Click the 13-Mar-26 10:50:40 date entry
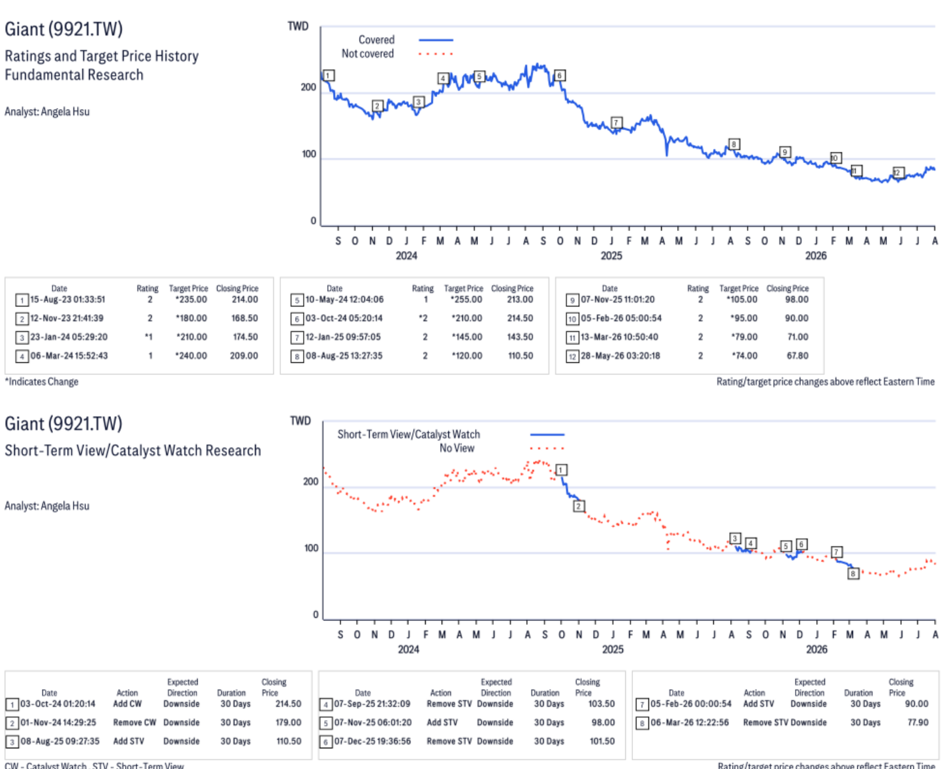This screenshot has width=942, height=769. coord(619,337)
